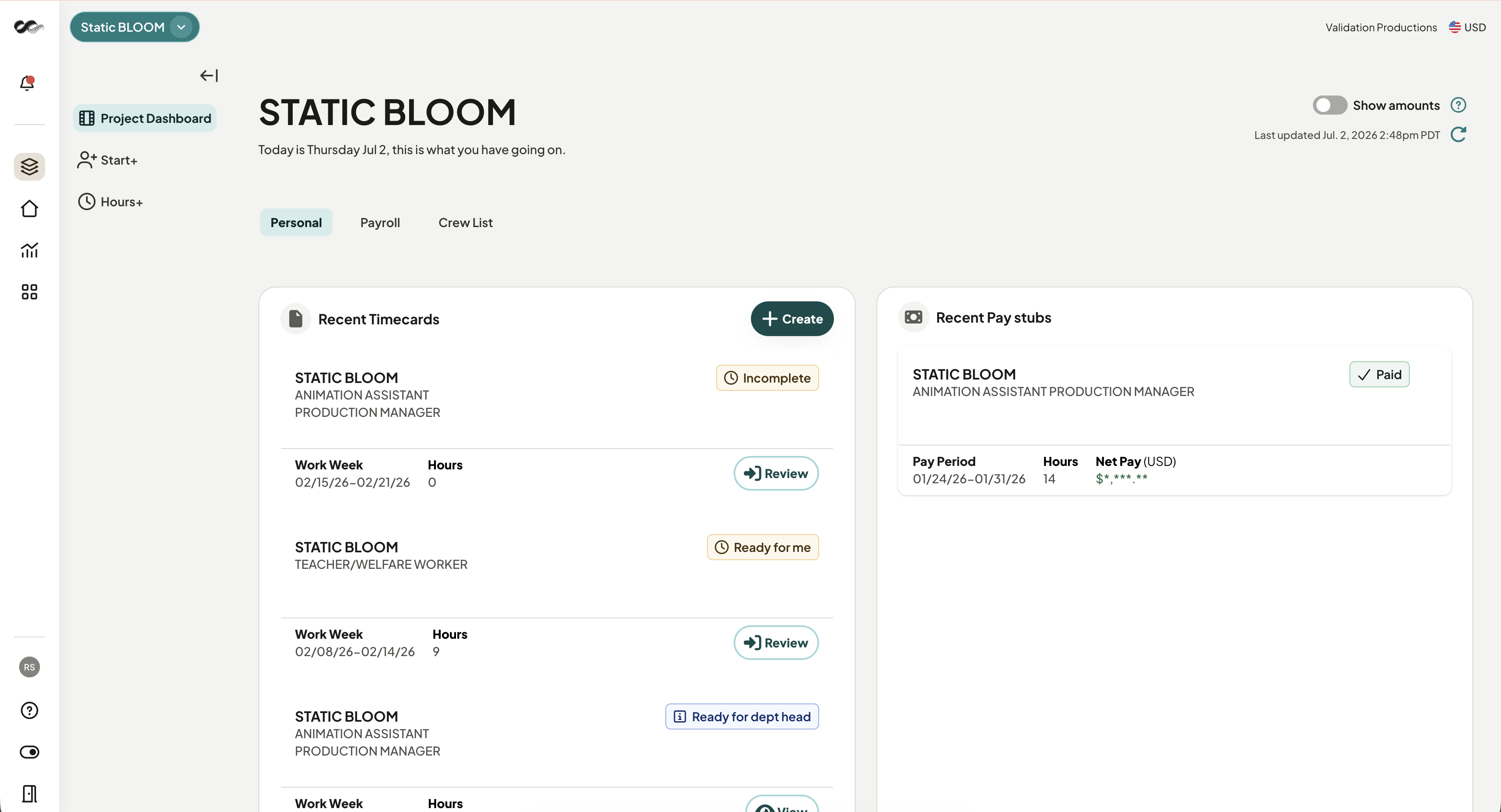Review the 02/15/26–02/21/26 timecard

pyautogui.click(x=776, y=474)
